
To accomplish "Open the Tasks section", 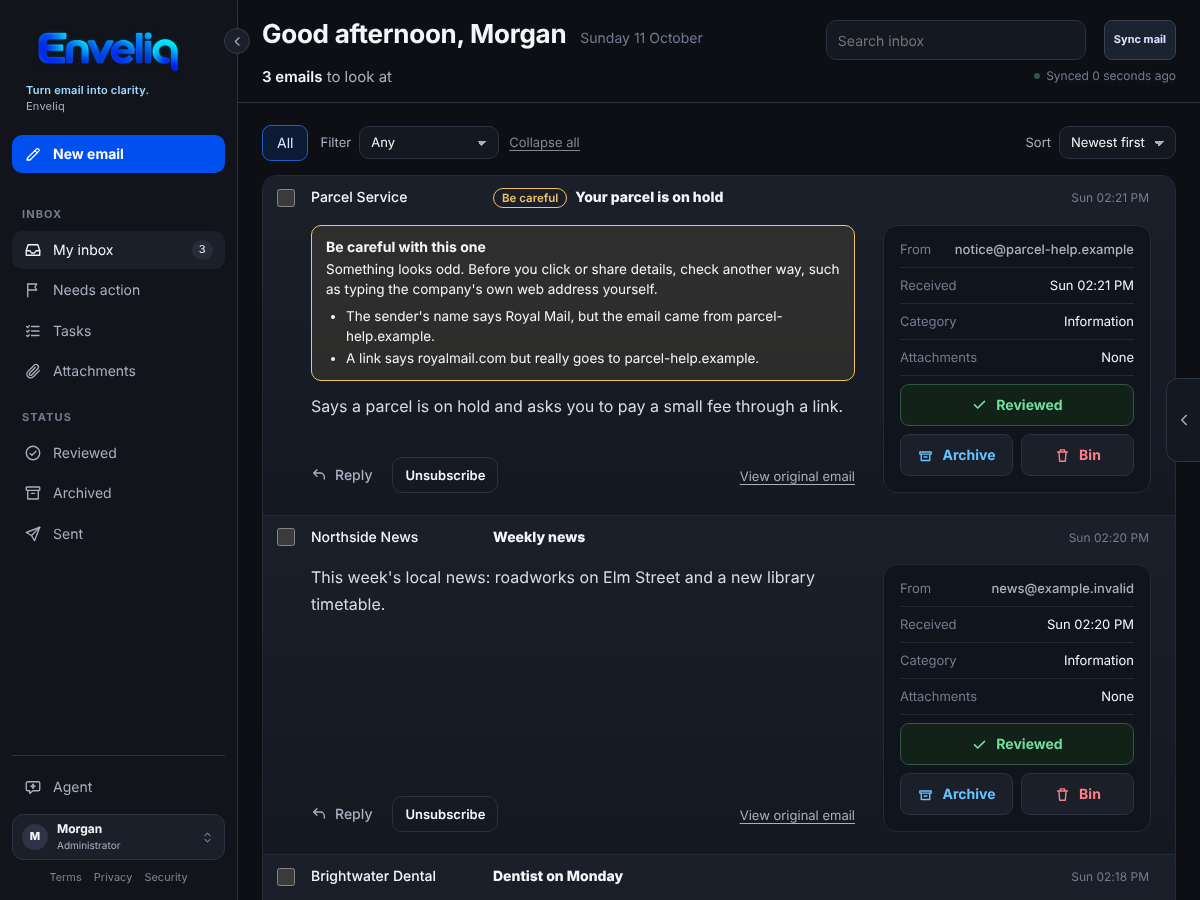I will click(118, 331).
